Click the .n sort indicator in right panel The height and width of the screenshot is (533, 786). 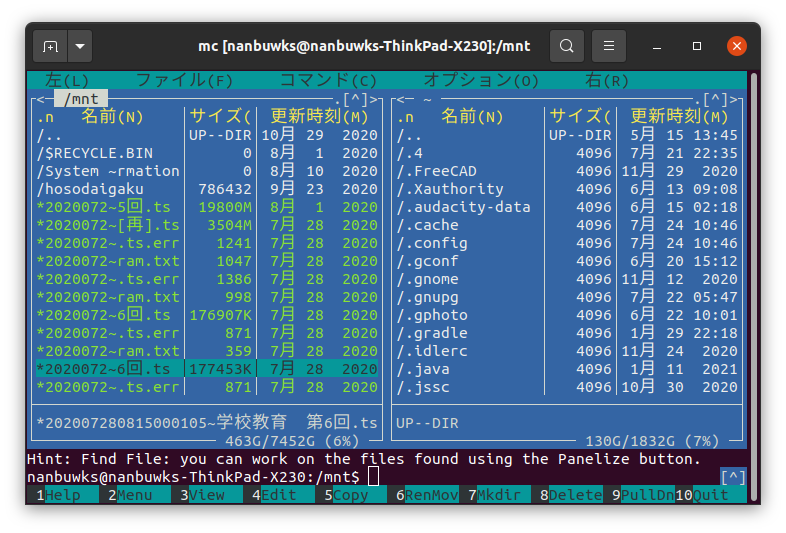405,117
